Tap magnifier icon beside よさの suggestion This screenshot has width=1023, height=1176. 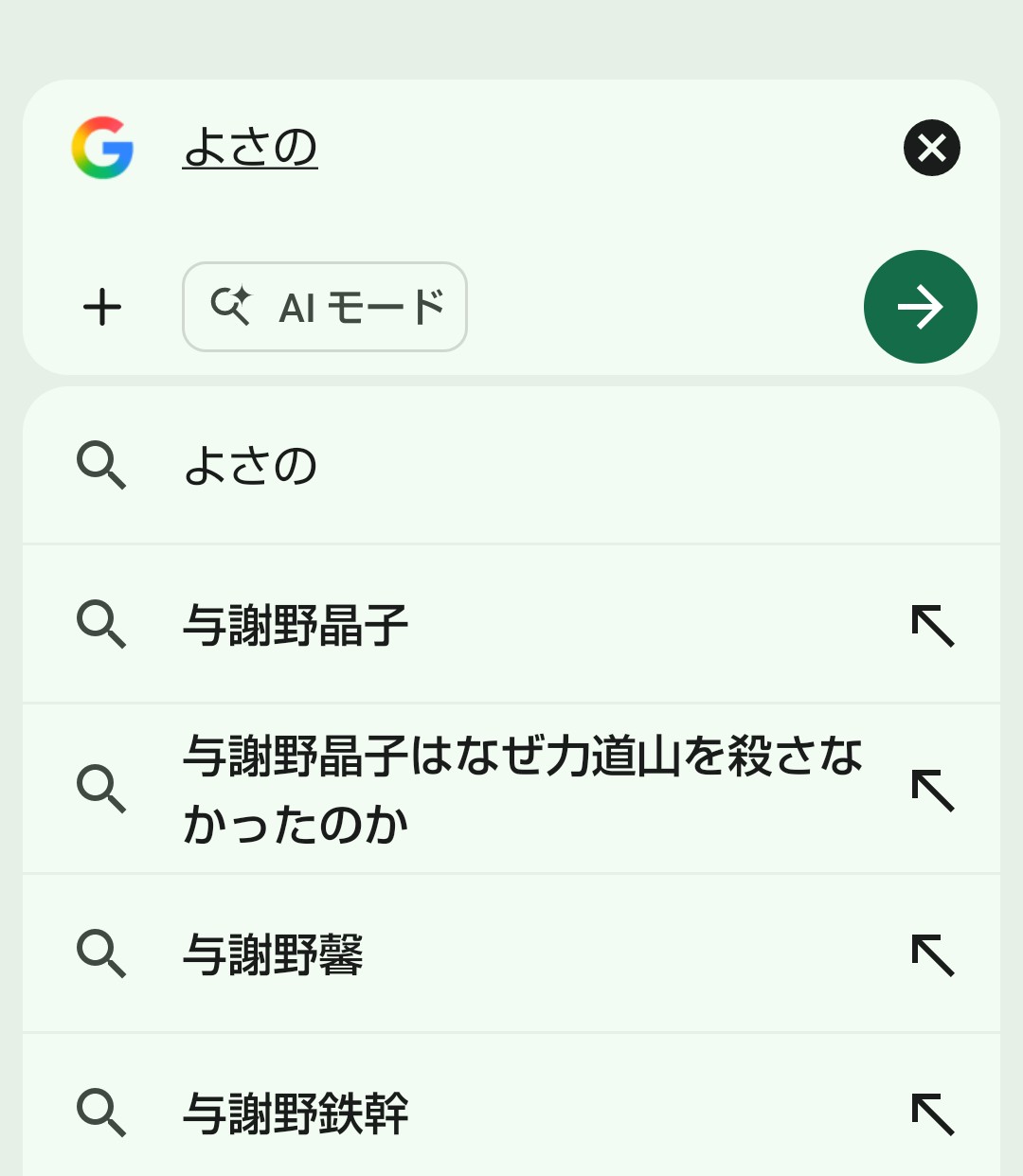click(x=100, y=465)
